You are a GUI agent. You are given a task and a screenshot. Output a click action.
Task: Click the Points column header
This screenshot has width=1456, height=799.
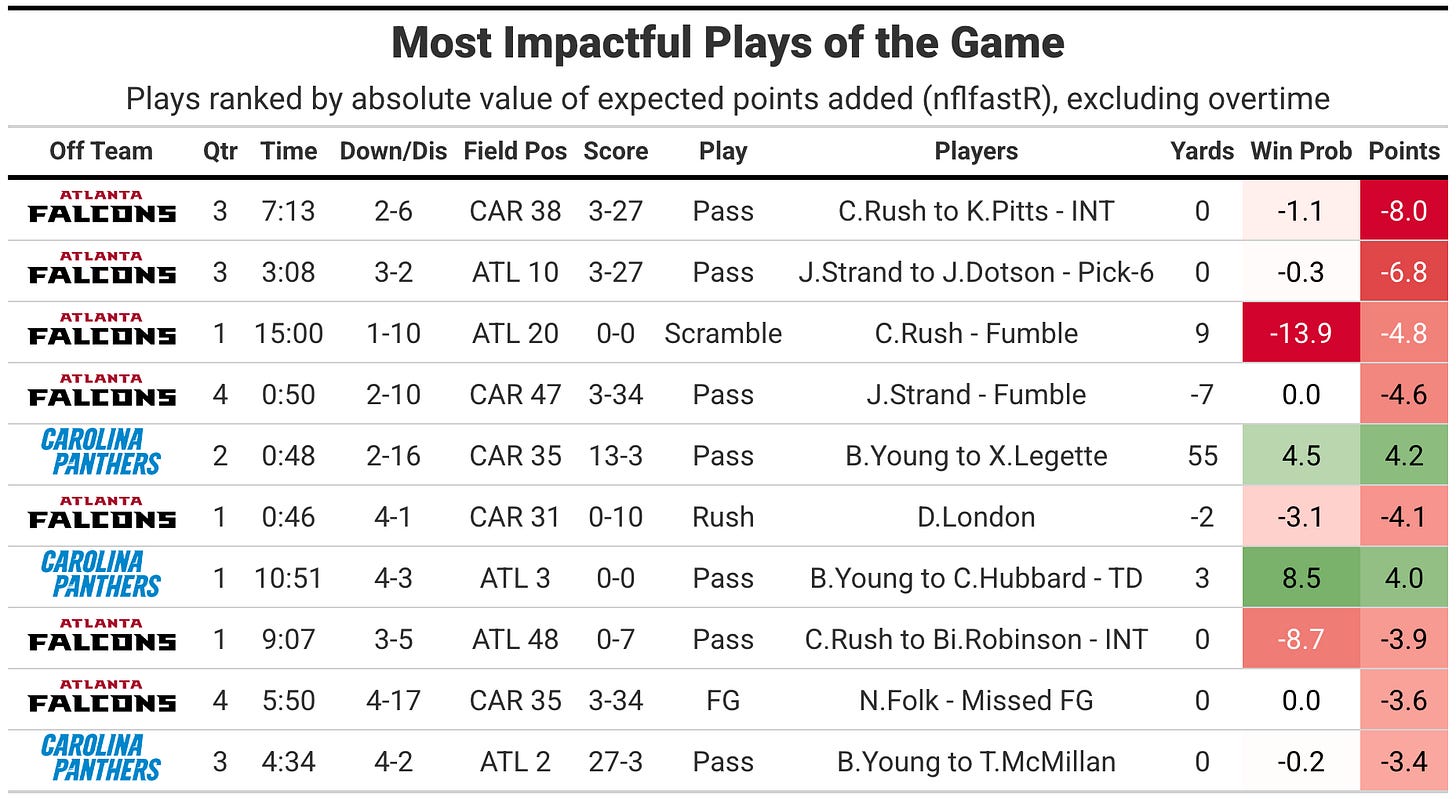click(x=1404, y=151)
